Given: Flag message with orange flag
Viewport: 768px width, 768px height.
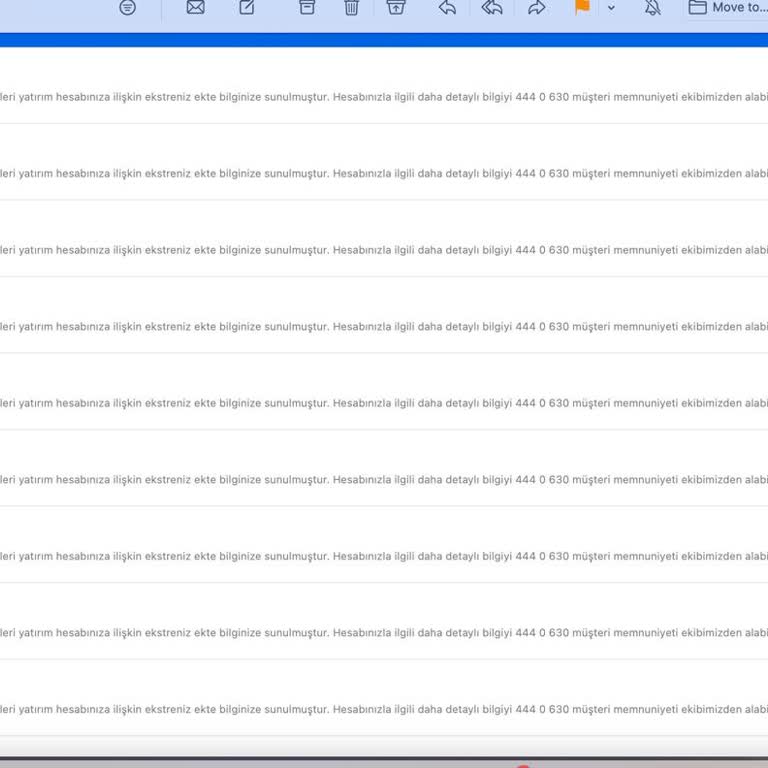Looking at the screenshot, I should coord(582,7).
